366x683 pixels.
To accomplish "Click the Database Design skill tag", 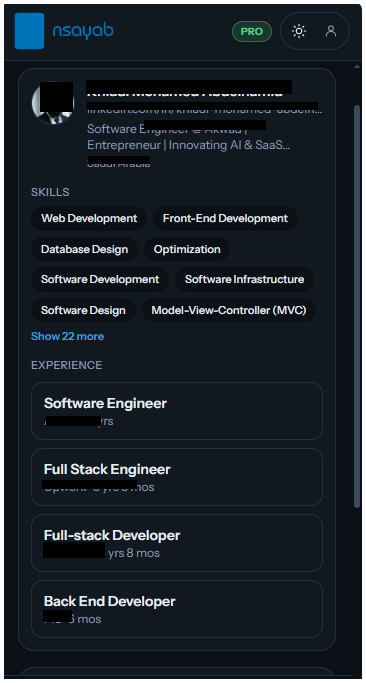I will coord(85,249).
